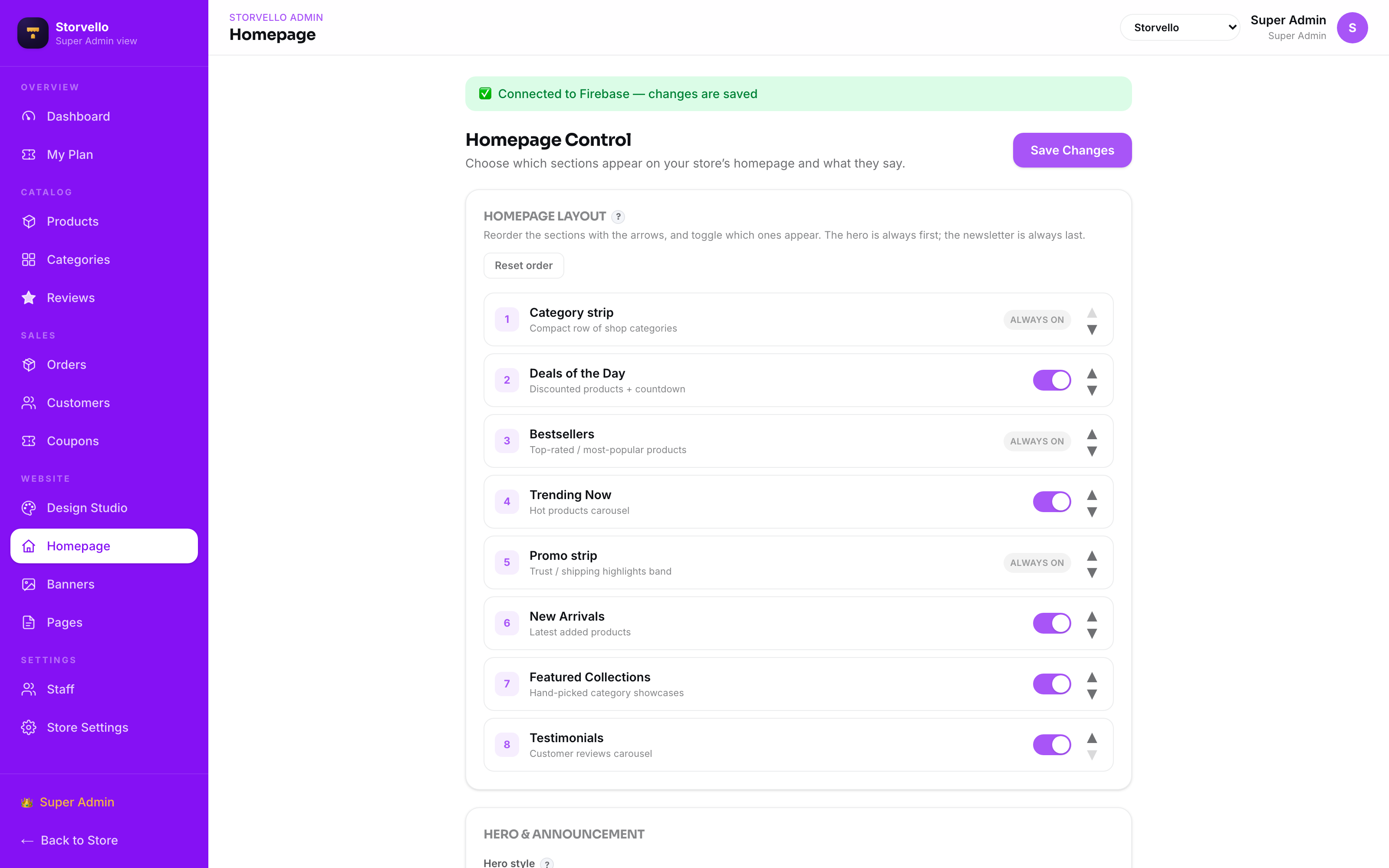This screenshot has height=868, width=1389.
Task: Move Promo strip section down
Action: coord(1092,573)
